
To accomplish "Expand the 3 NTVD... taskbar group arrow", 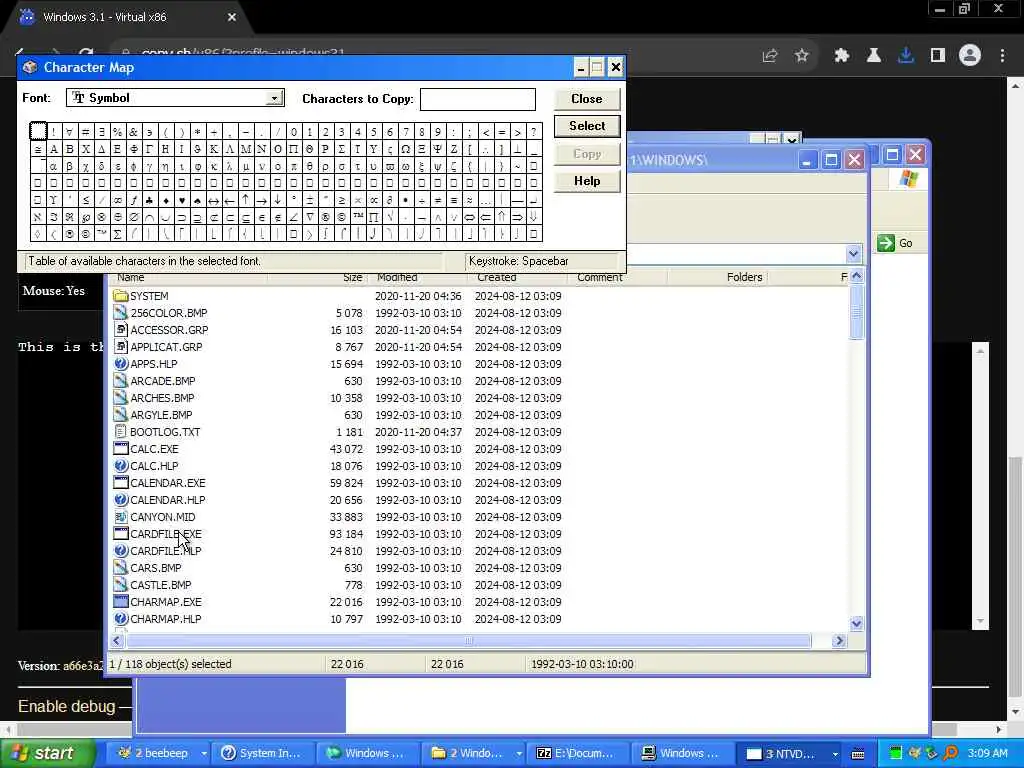I will coord(835,753).
